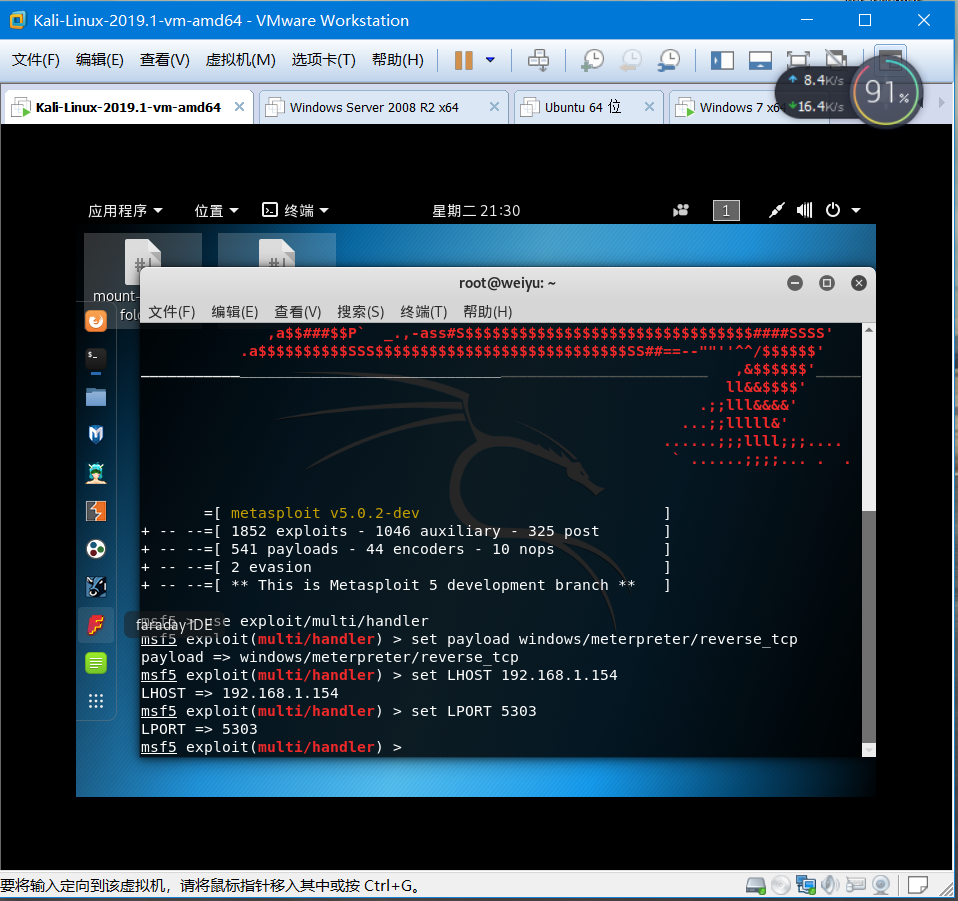The image size is (958, 901).
Task: Close the Kali-Linux-2019.1-vm-amd64 tab
Action: 240,107
